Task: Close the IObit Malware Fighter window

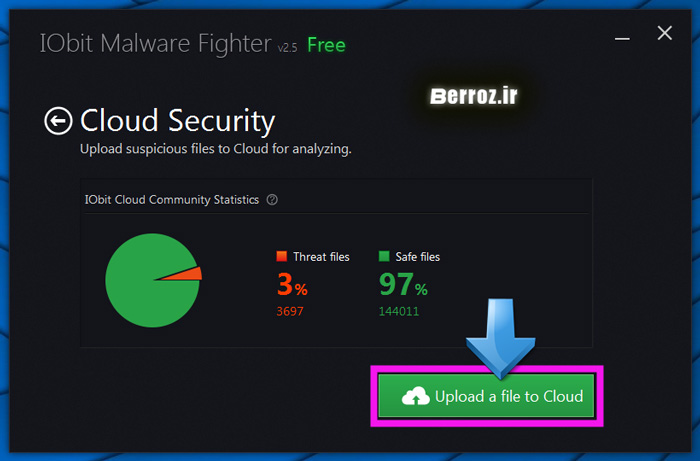Action: click(x=665, y=33)
